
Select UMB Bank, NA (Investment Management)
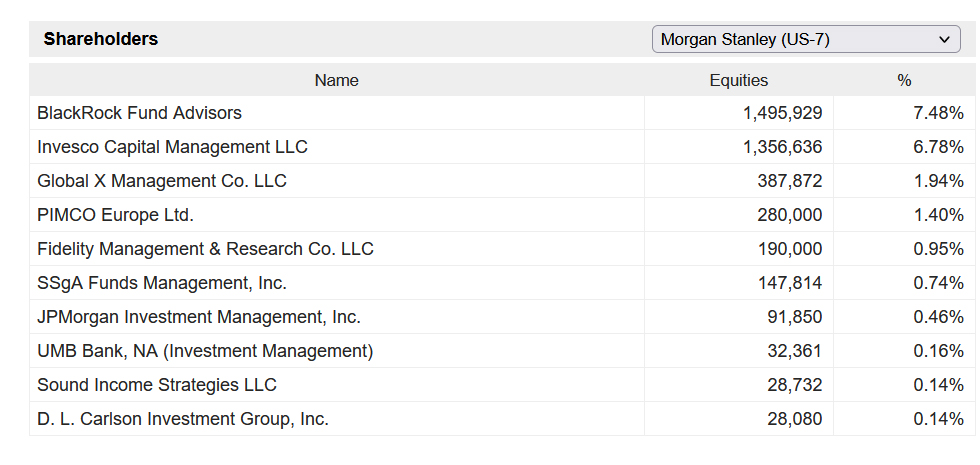pos(205,351)
